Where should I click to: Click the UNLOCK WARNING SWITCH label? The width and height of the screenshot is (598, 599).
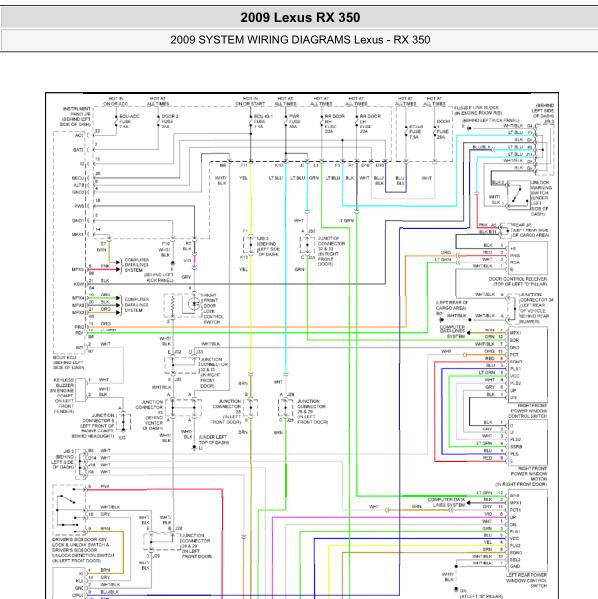(540, 198)
